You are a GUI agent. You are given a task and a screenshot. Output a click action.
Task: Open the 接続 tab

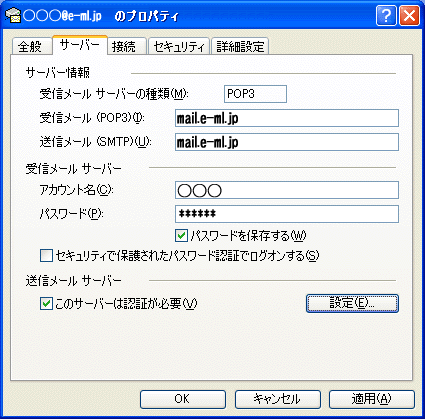point(127,46)
